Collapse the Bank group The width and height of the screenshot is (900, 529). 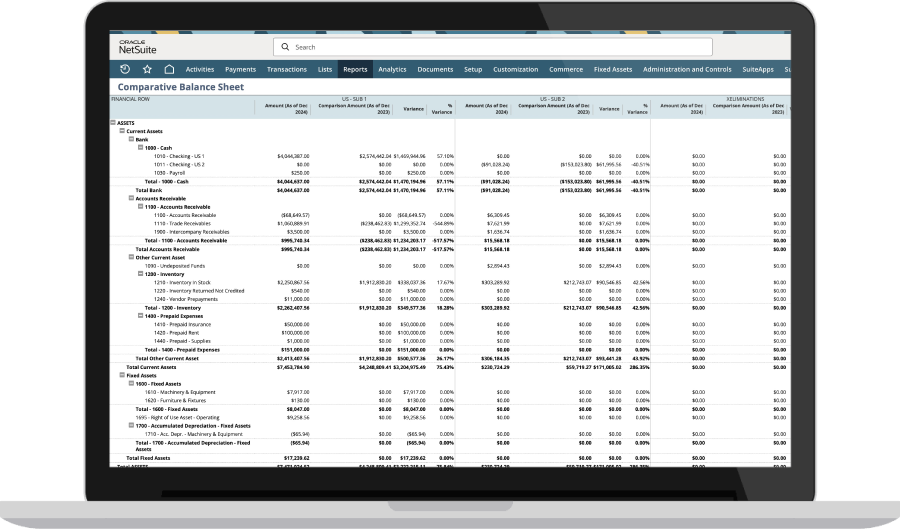click(x=131, y=139)
